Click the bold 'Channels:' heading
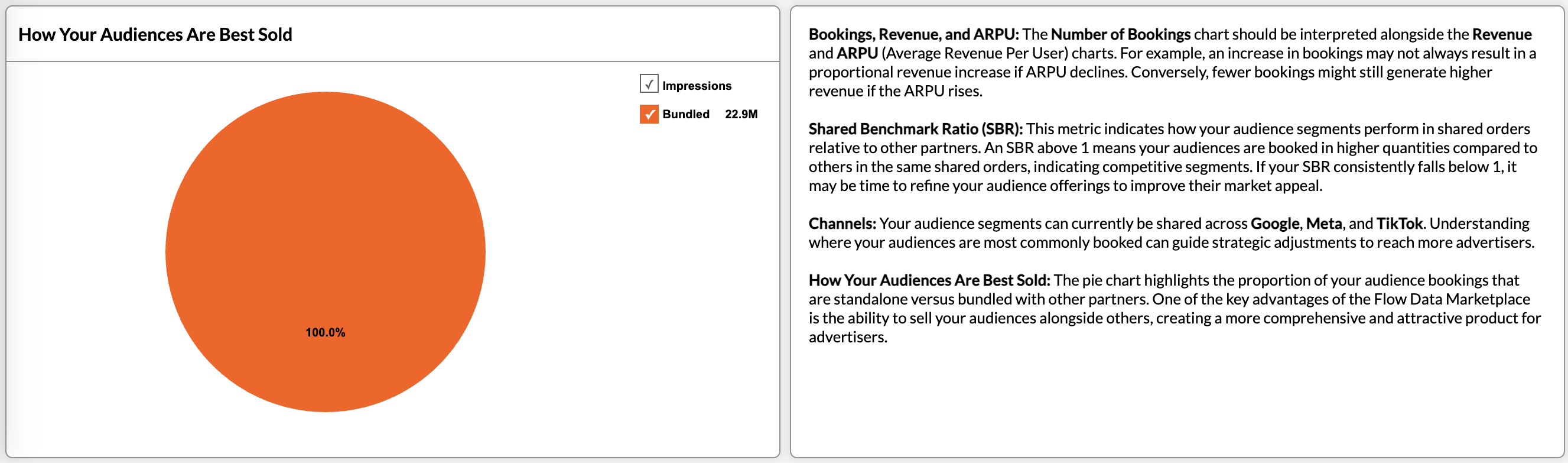 pyautogui.click(x=842, y=224)
